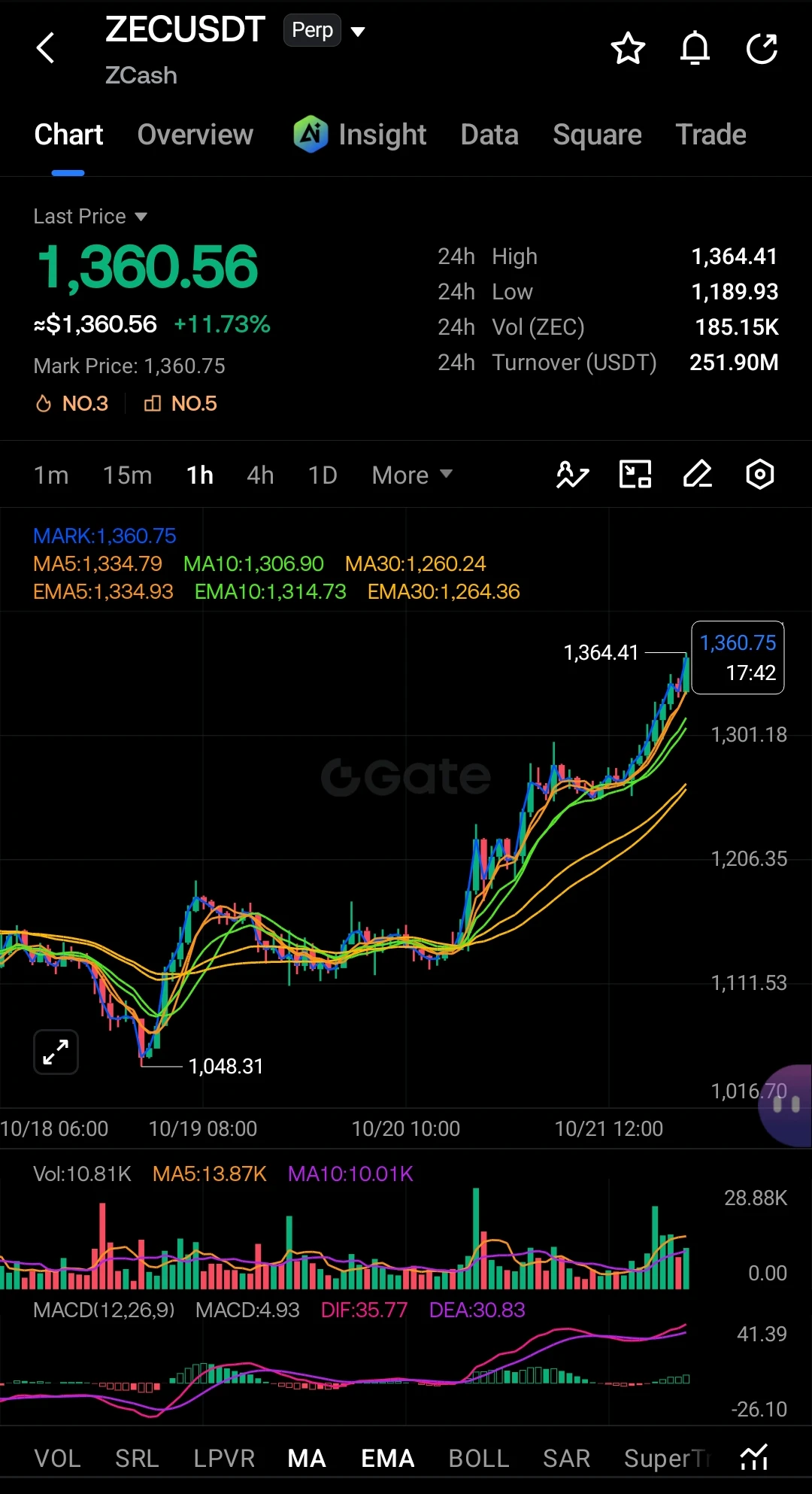812x1494 pixels.
Task: Switch to the Data tab
Action: click(x=489, y=135)
